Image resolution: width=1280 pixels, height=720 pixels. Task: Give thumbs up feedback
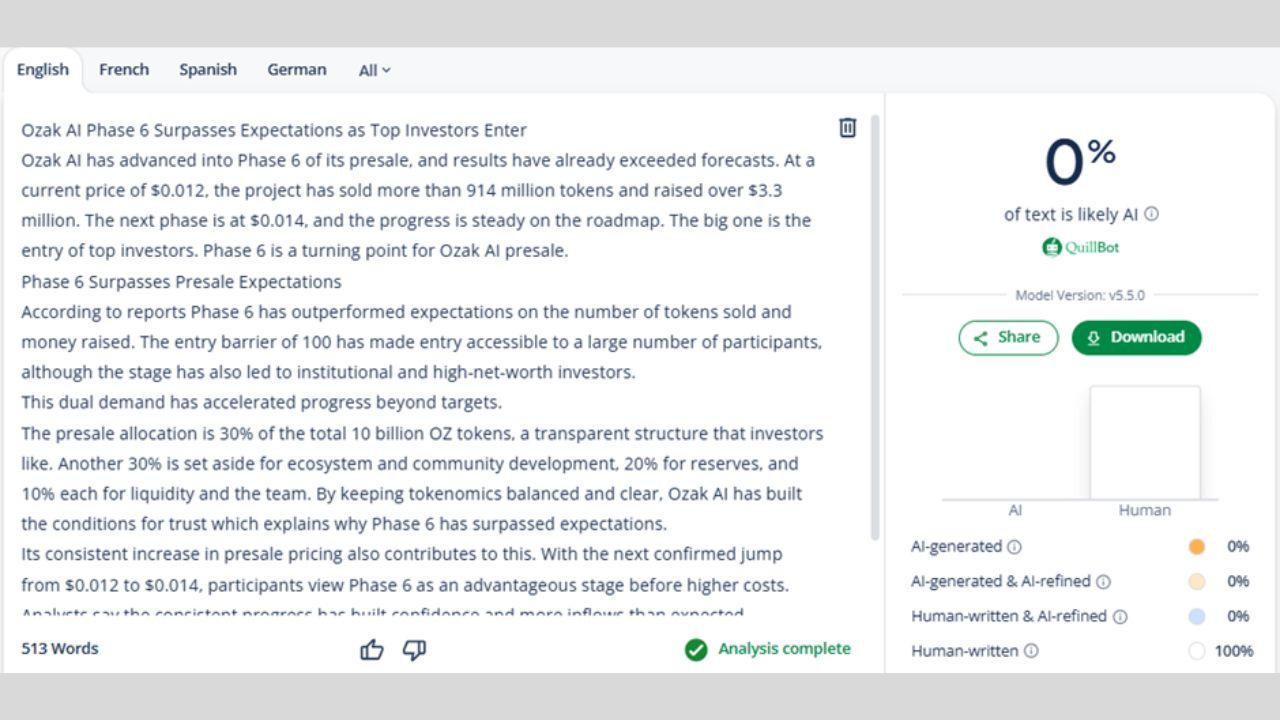click(x=372, y=650)
